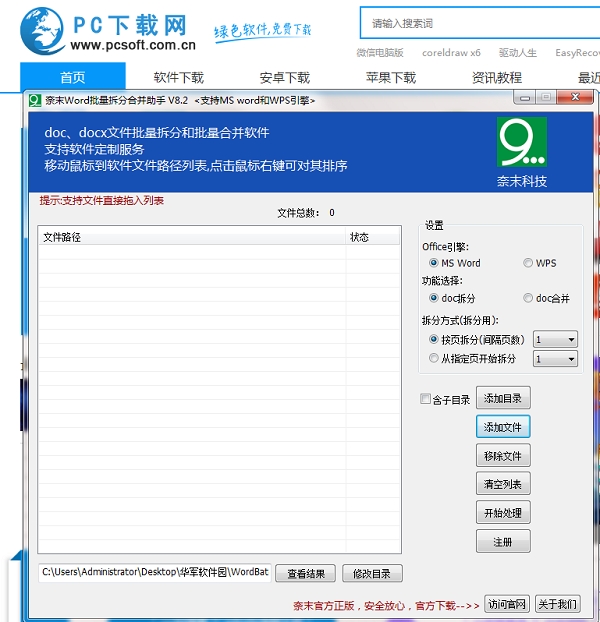Click the 注册 button
Viewport: 600px width, 622px height.
503,541
